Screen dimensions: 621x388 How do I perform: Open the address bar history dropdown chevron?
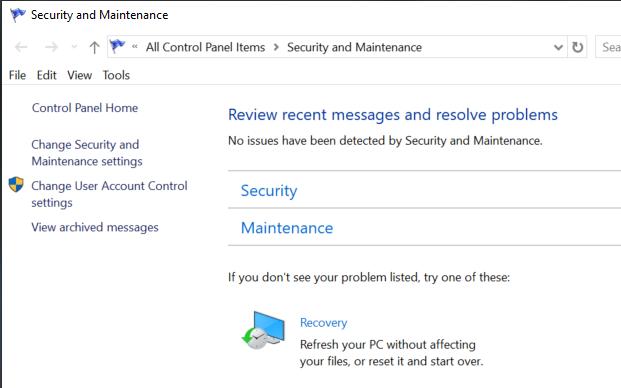click(558, 48)
